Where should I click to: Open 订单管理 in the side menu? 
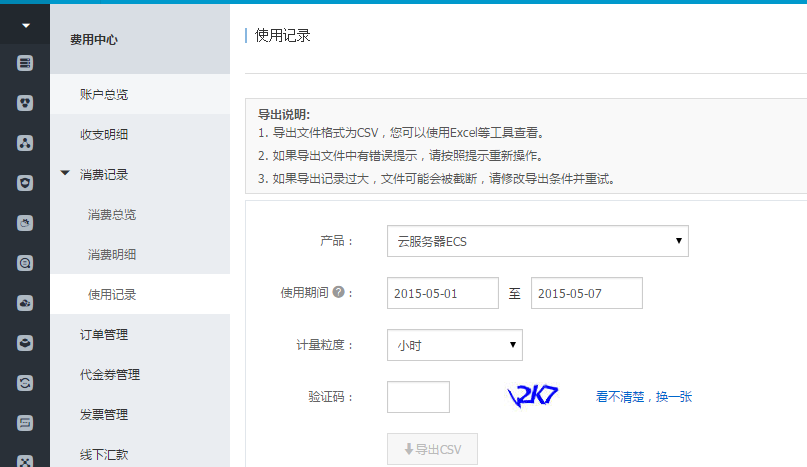(104, 334)
